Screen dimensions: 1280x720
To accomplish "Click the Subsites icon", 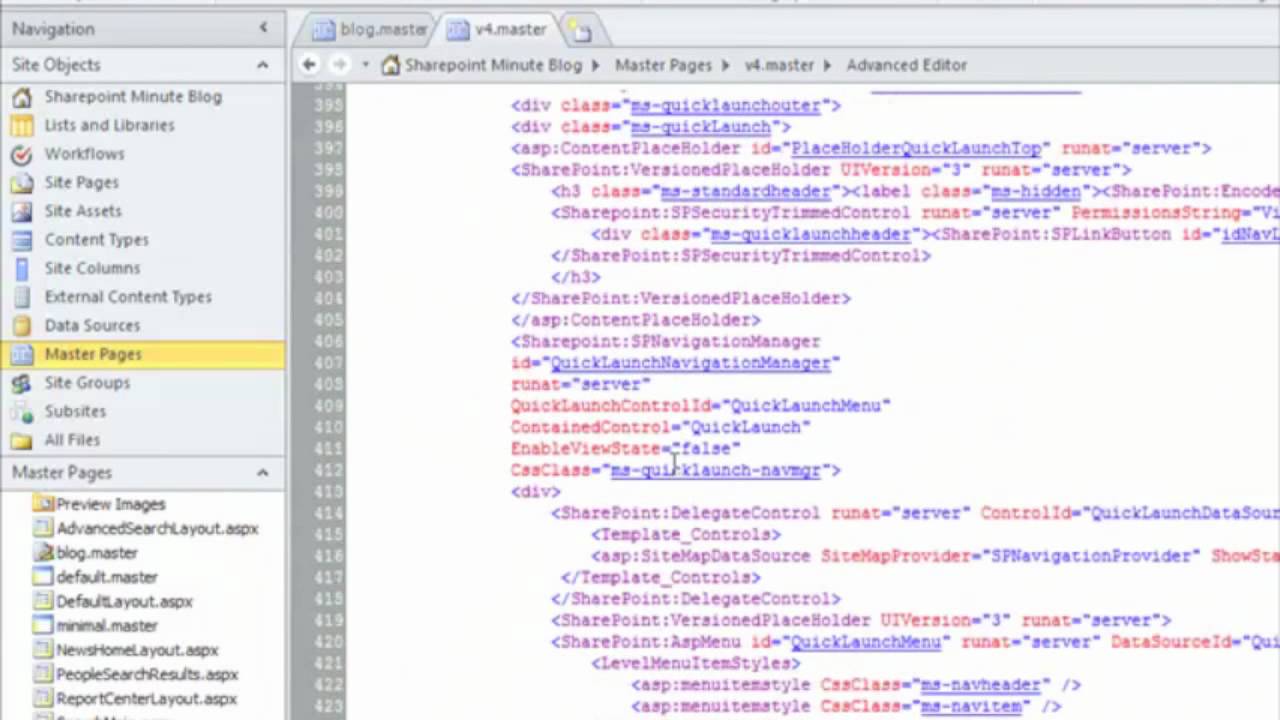I will (x=21, y=412).
